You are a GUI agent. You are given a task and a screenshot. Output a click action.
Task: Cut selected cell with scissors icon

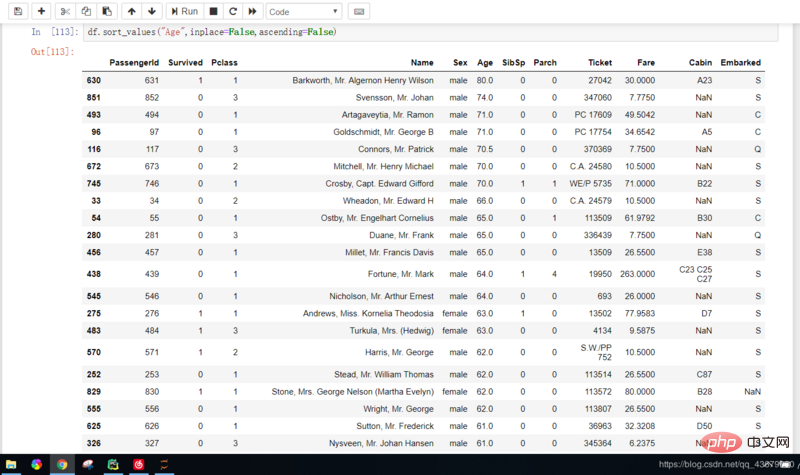(65, 11)
